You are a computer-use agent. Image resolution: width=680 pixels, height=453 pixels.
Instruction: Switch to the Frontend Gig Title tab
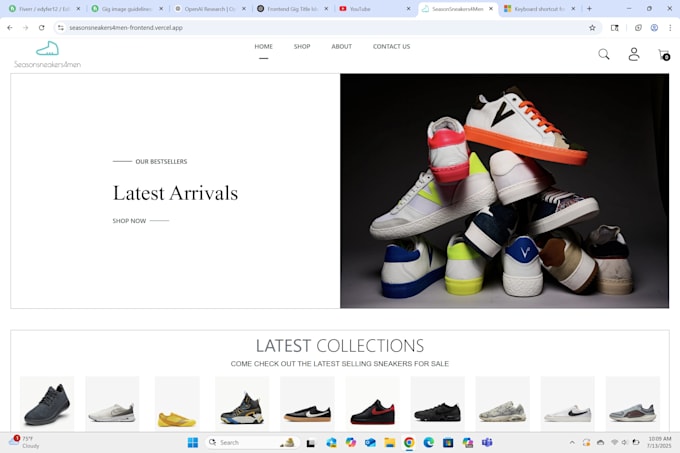click(291, 9)
